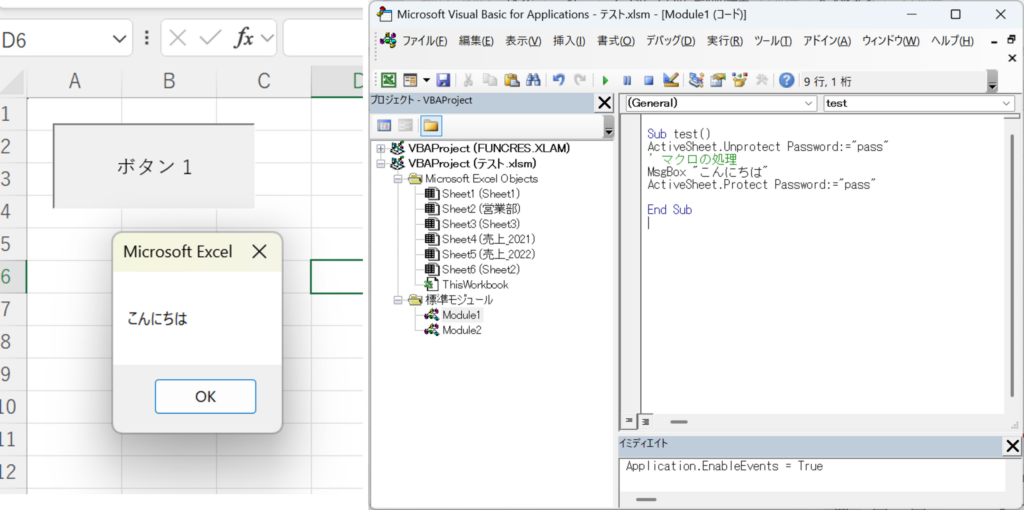Viewport: 1024px width, 510px height.
Task: Switch to Procedure View button in code pane
Action: [630, 422]
